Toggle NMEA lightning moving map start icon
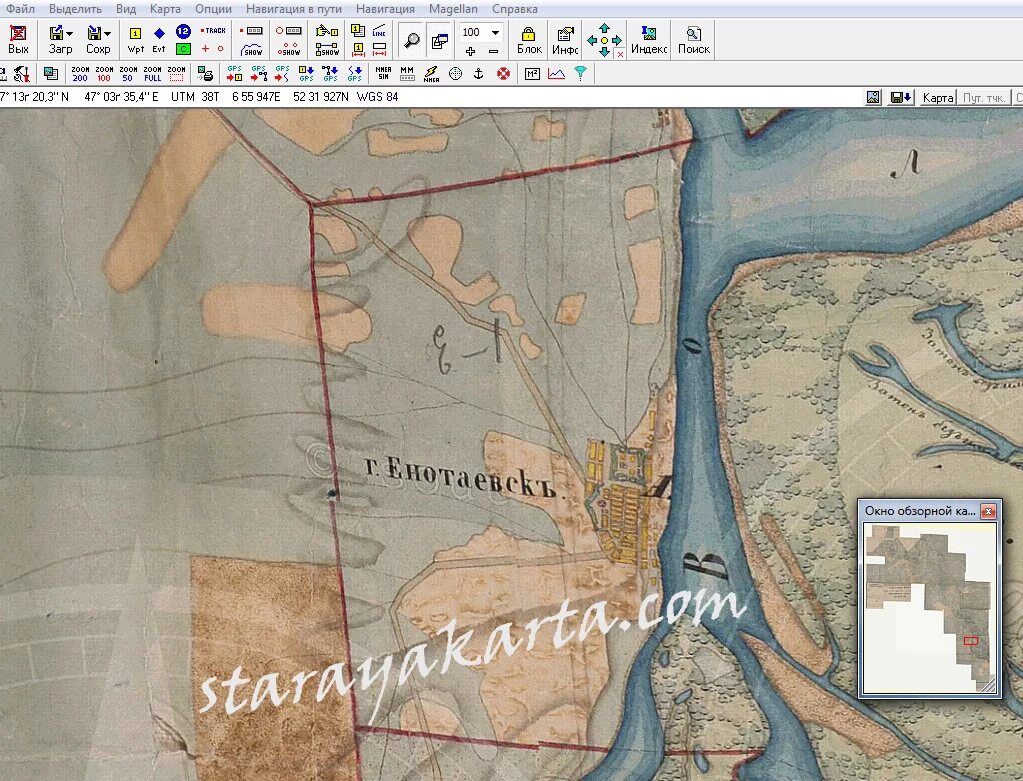This screenshot has height=781, width=1023. 431,74
